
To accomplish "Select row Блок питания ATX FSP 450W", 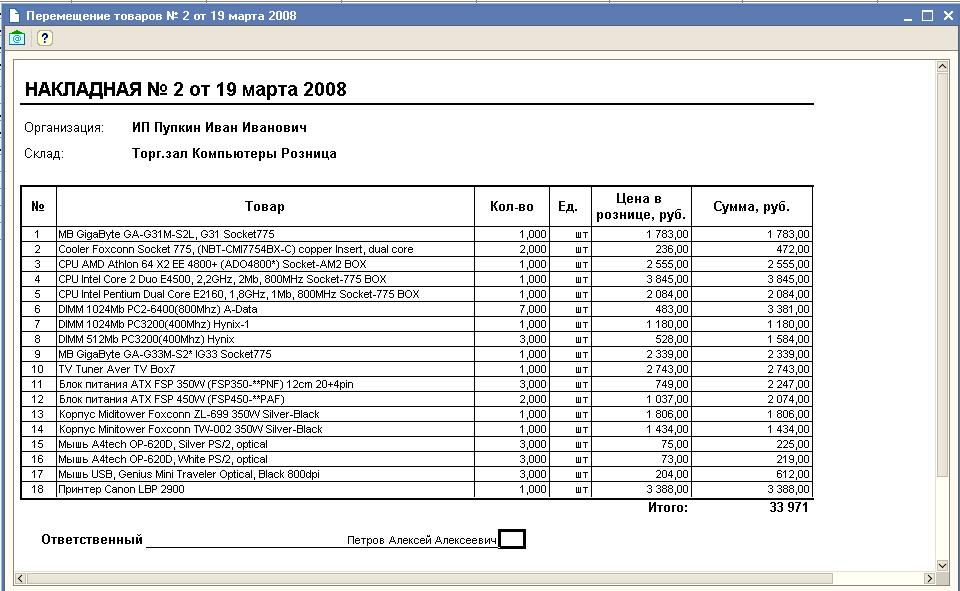I will 416,399.
